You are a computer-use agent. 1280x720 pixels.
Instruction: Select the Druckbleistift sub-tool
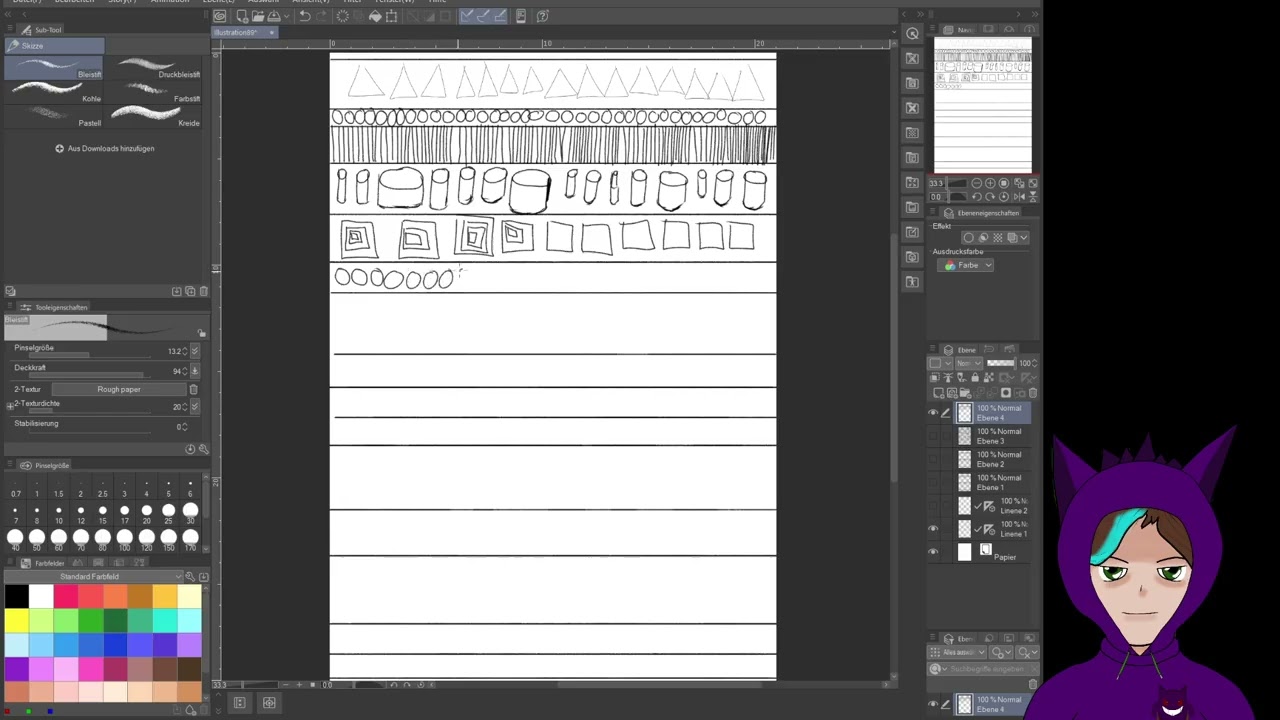click(155, 67)
